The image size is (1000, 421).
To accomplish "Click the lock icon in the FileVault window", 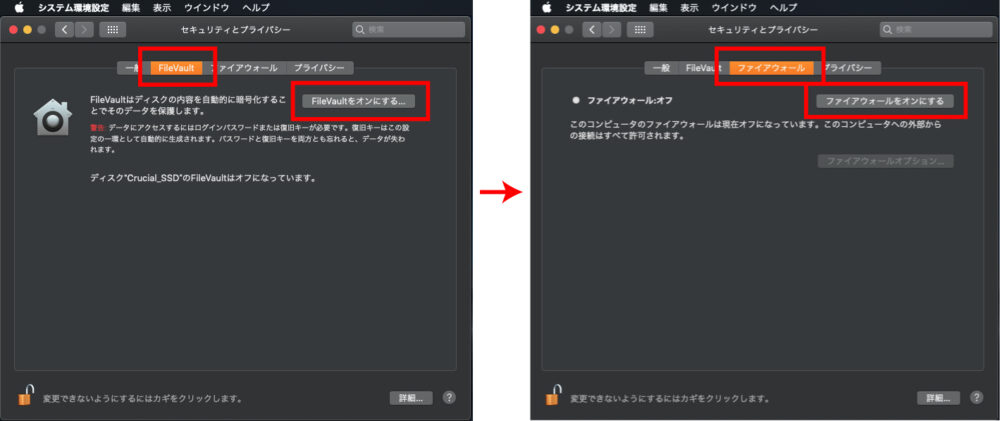I will 25,395.
